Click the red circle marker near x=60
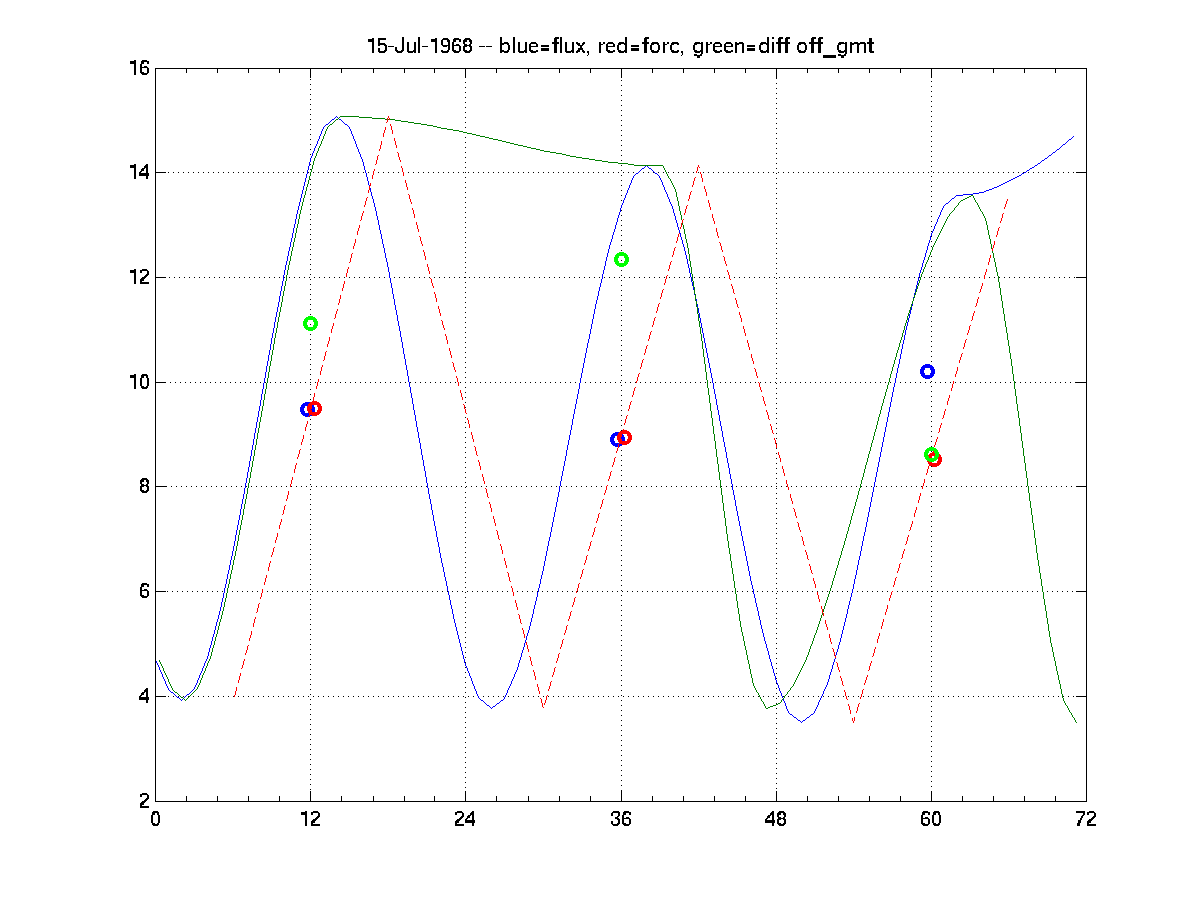The height and width of the screenshot is (900, 1200). point(935,459)
